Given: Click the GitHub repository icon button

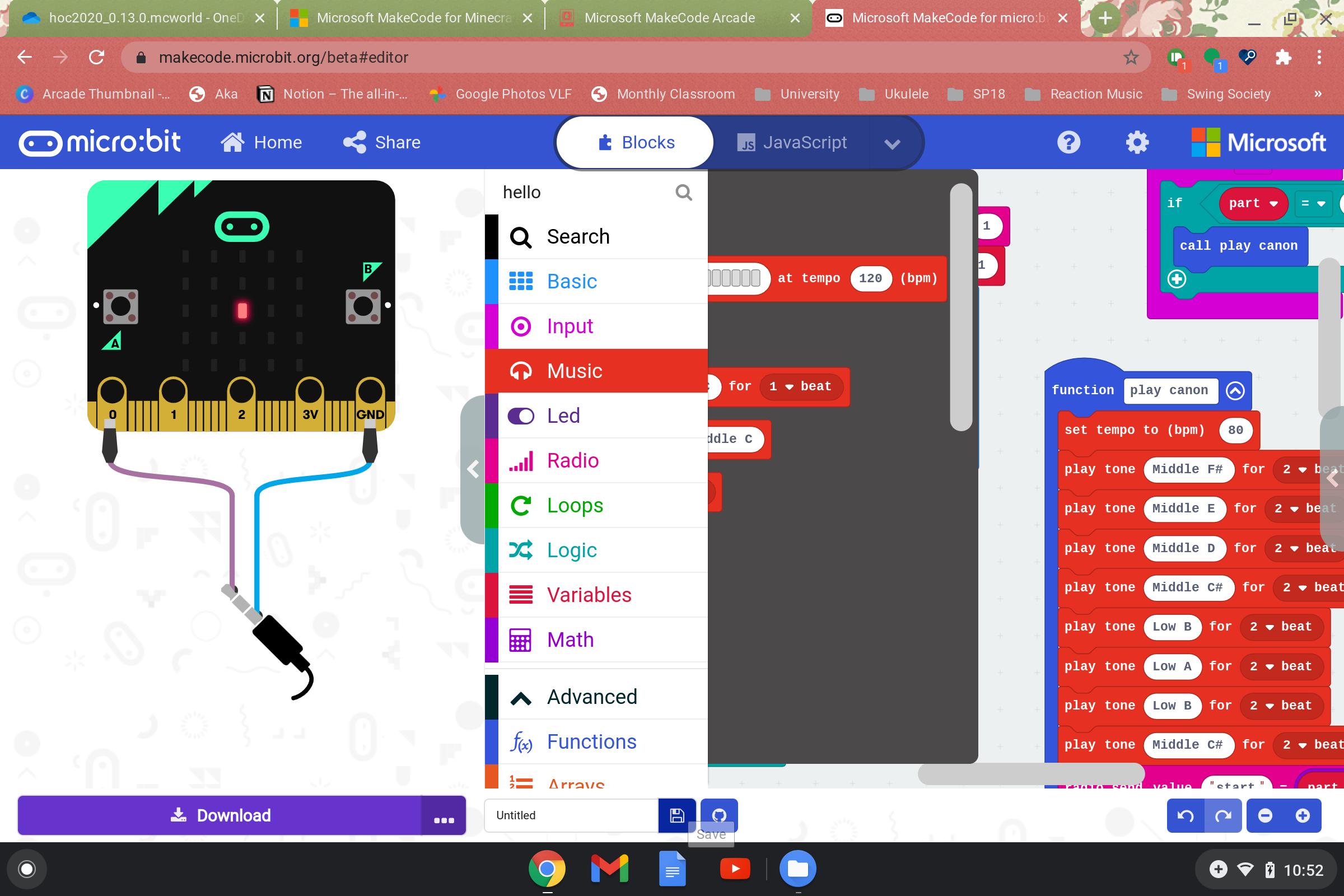Looking at the screenshot, I should pyautogui.click(x=719, y=815).
